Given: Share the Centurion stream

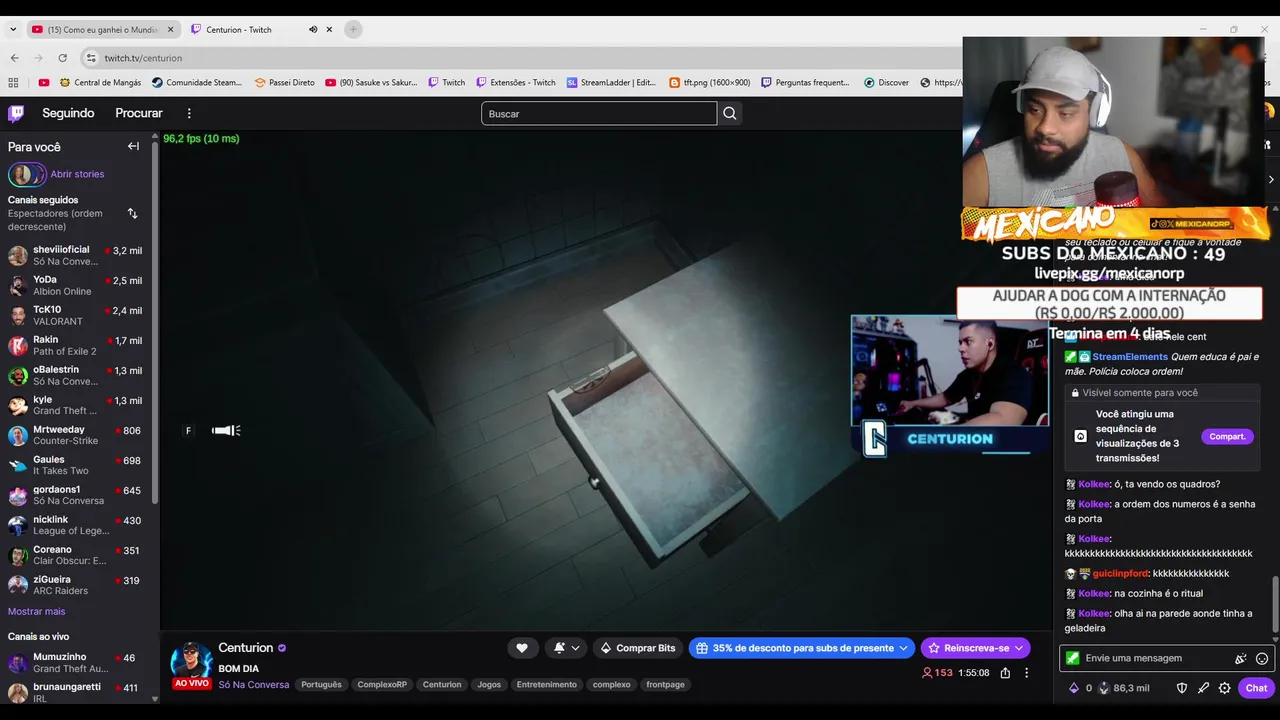Looking at the screenshot, I should coord(1005,673).
